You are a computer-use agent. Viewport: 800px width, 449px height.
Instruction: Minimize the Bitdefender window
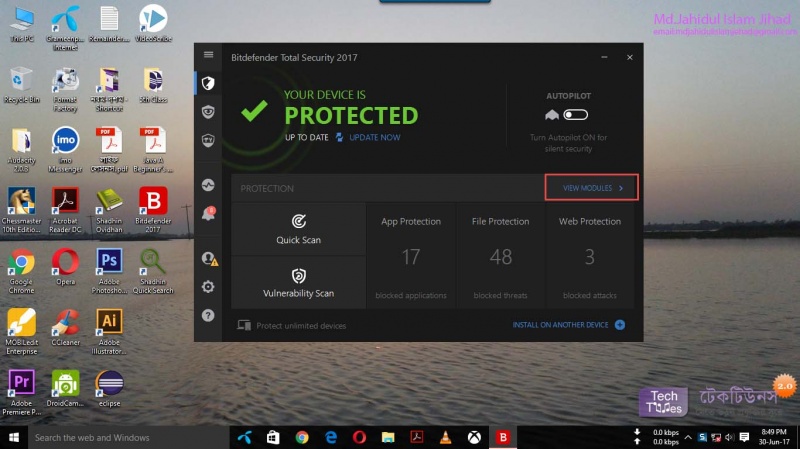tap(604, 57)
